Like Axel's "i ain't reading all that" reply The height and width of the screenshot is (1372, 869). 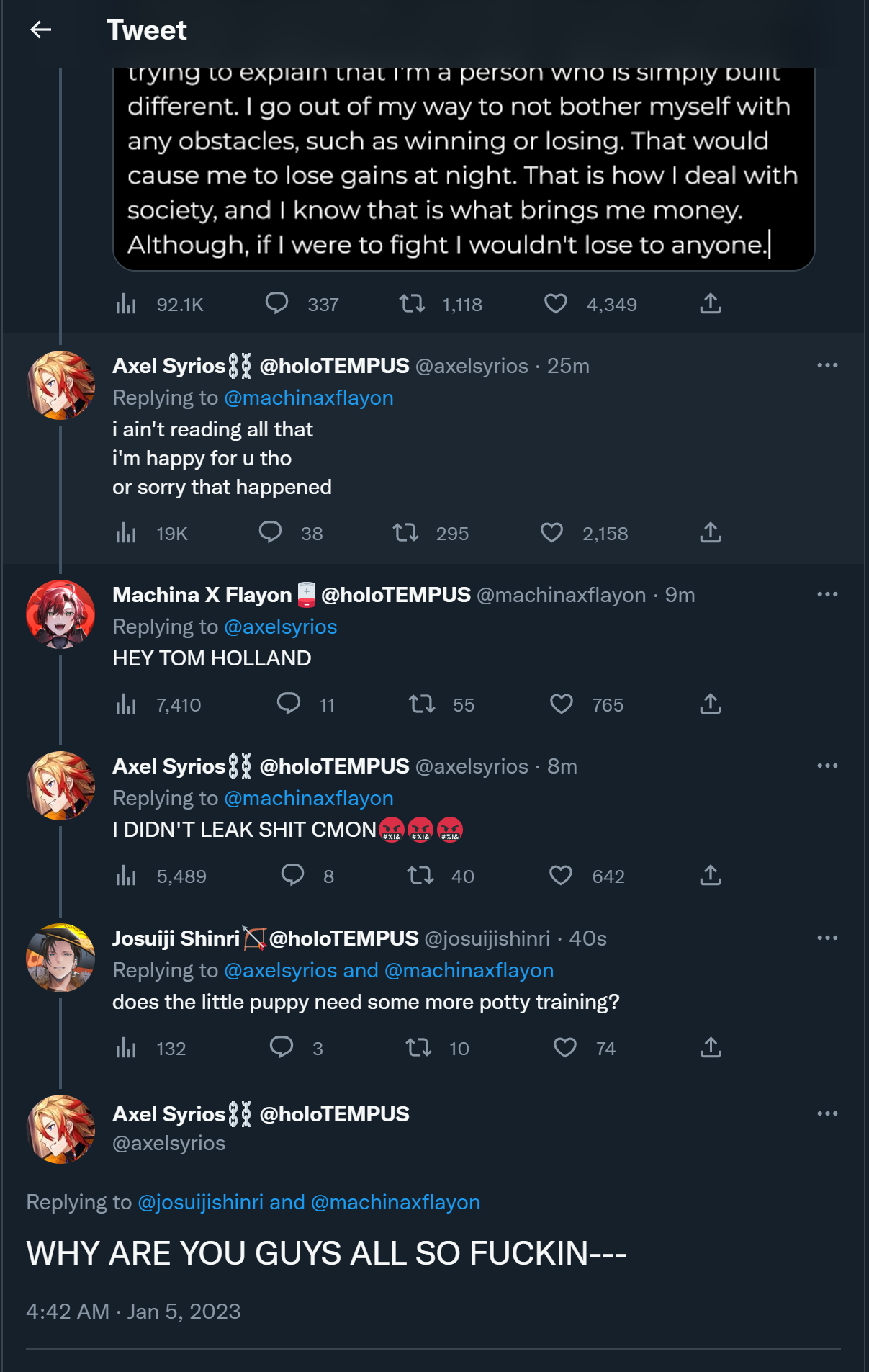click(x=551, y=533)
